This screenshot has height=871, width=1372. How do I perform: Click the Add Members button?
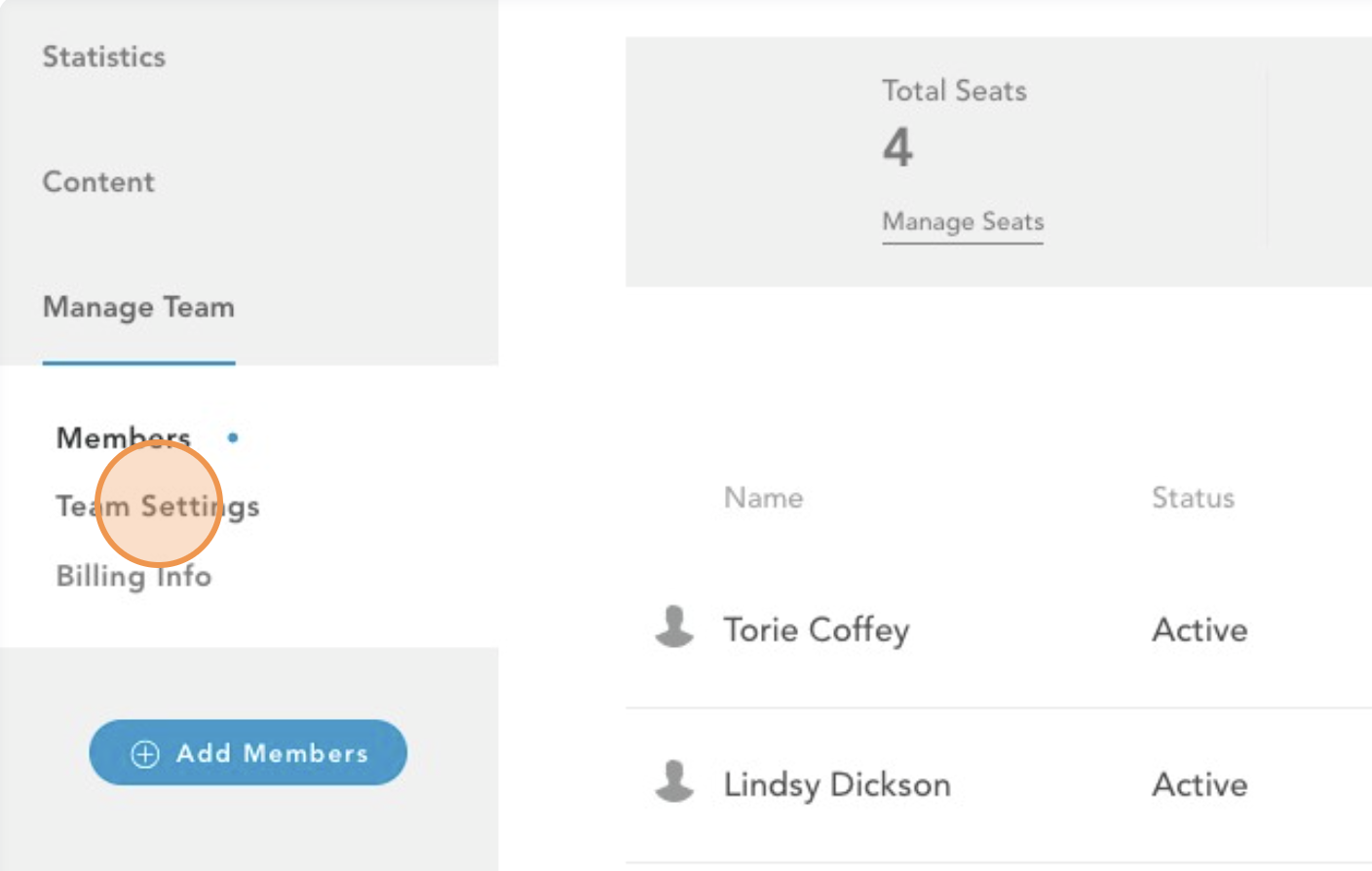pyautogui.click(x=248, y=752)
